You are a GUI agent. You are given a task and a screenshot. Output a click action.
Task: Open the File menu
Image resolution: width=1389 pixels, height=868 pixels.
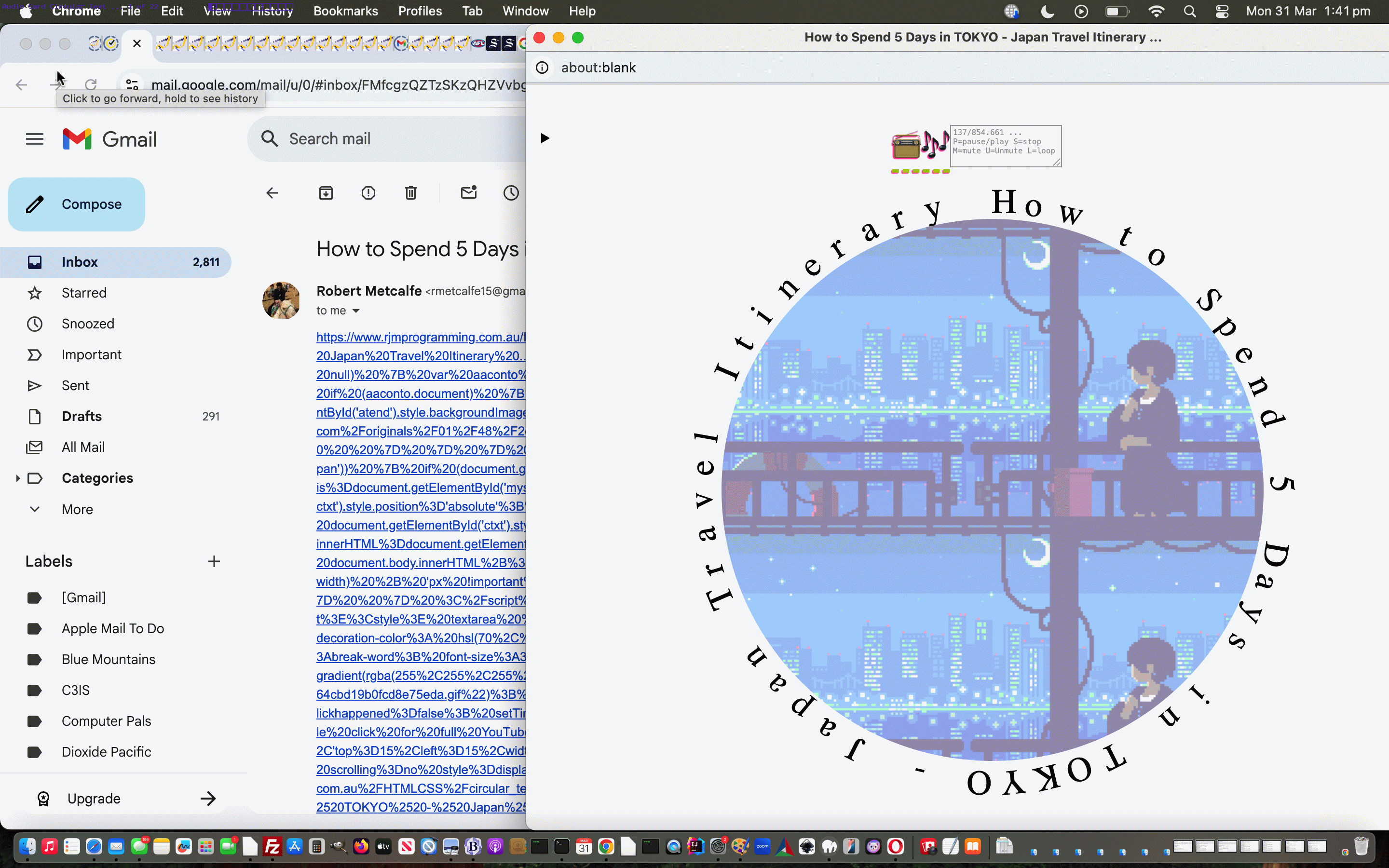coord(130,11)
